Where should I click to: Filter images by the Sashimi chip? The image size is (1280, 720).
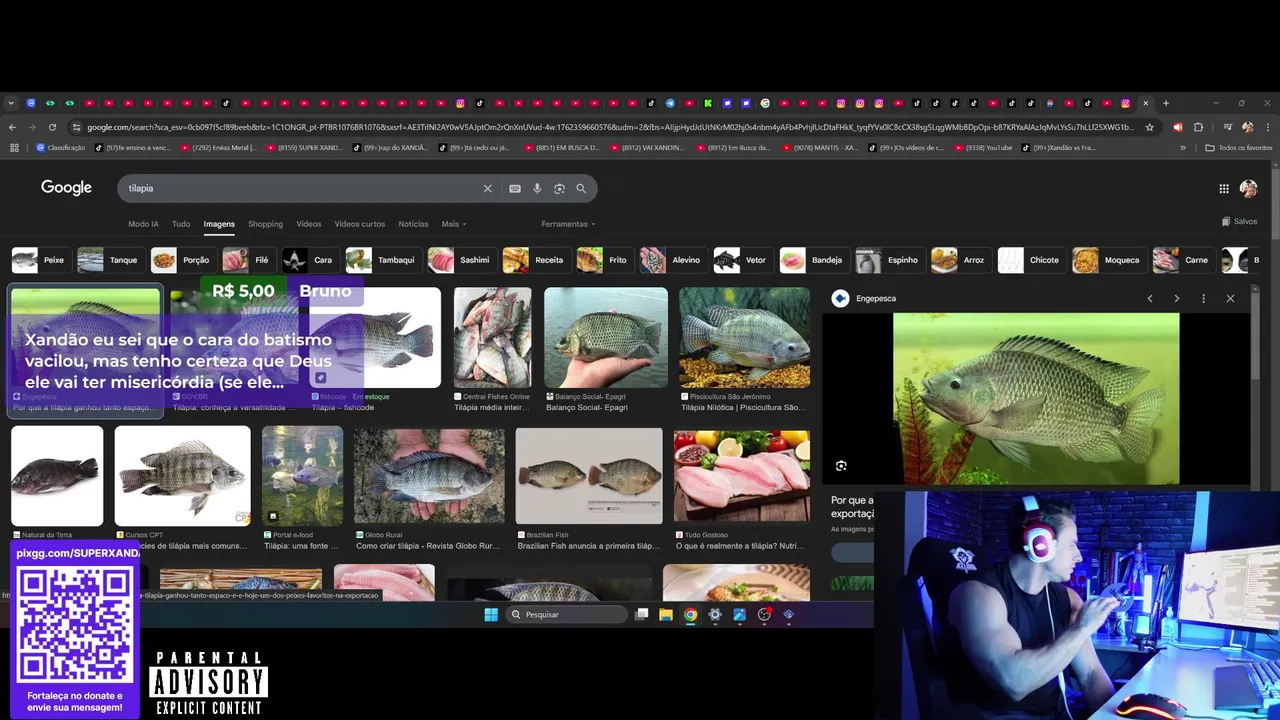(x=460, y=260)
